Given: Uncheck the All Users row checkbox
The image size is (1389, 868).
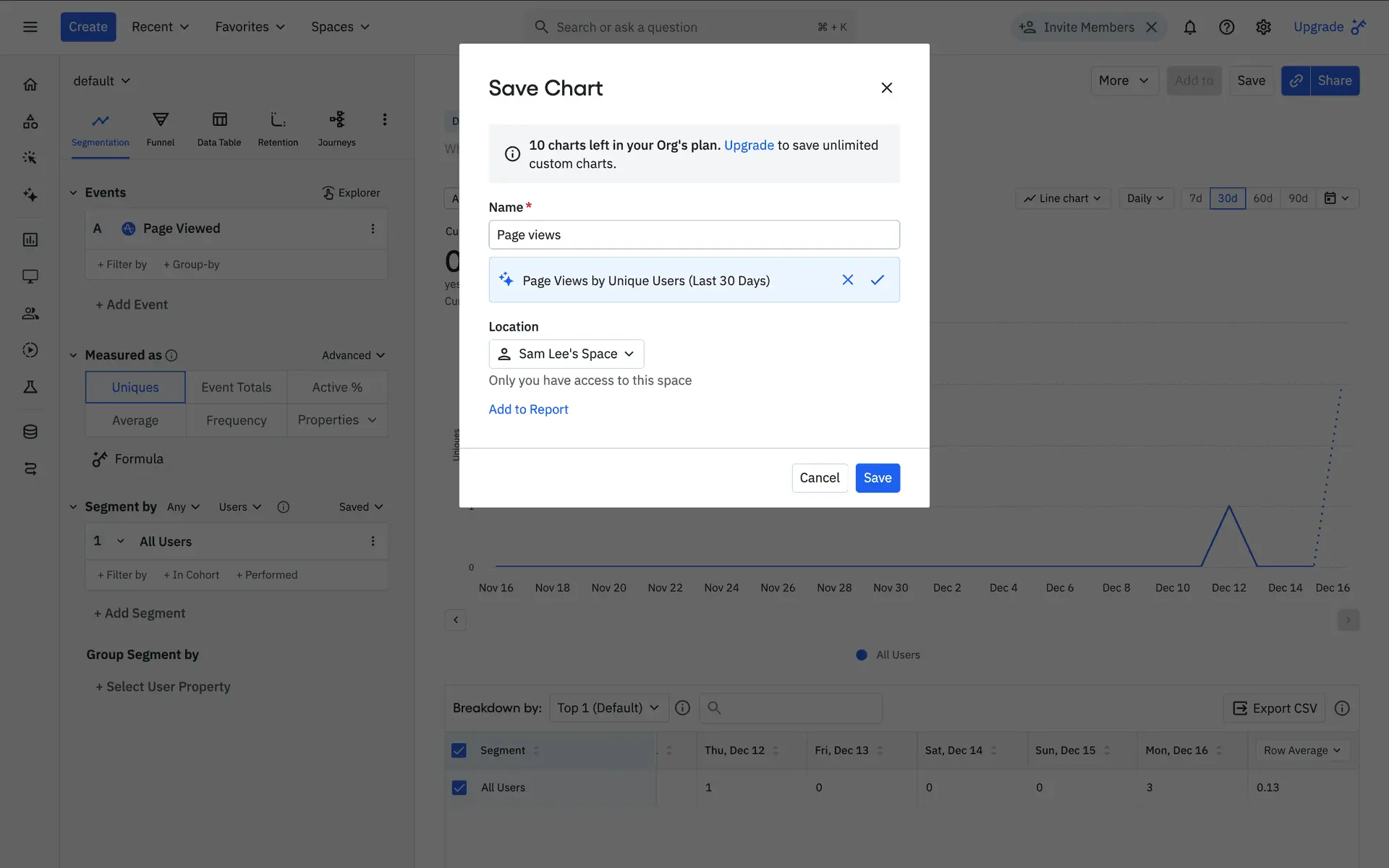Looking at the screenshot, I should [x=459, y=788].
